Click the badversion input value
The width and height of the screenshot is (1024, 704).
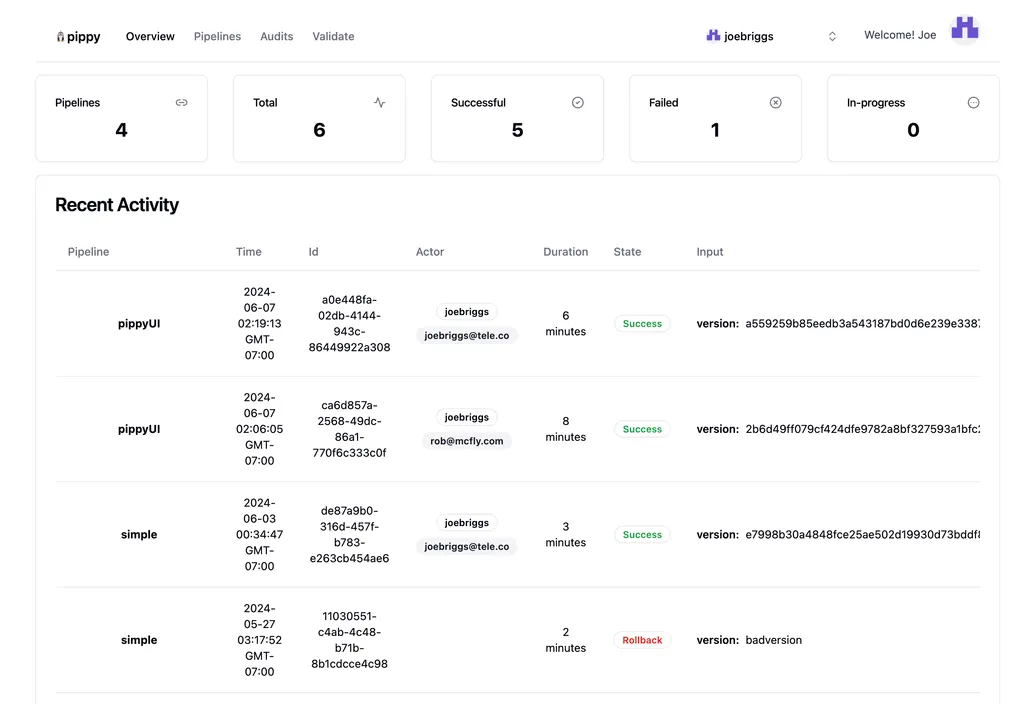pos(773,640)
